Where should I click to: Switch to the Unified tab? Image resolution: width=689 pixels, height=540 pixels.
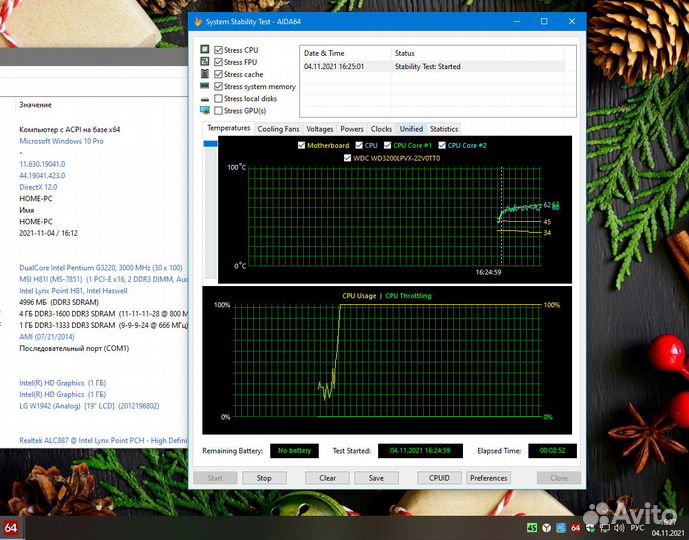click(x=411, y=129)
